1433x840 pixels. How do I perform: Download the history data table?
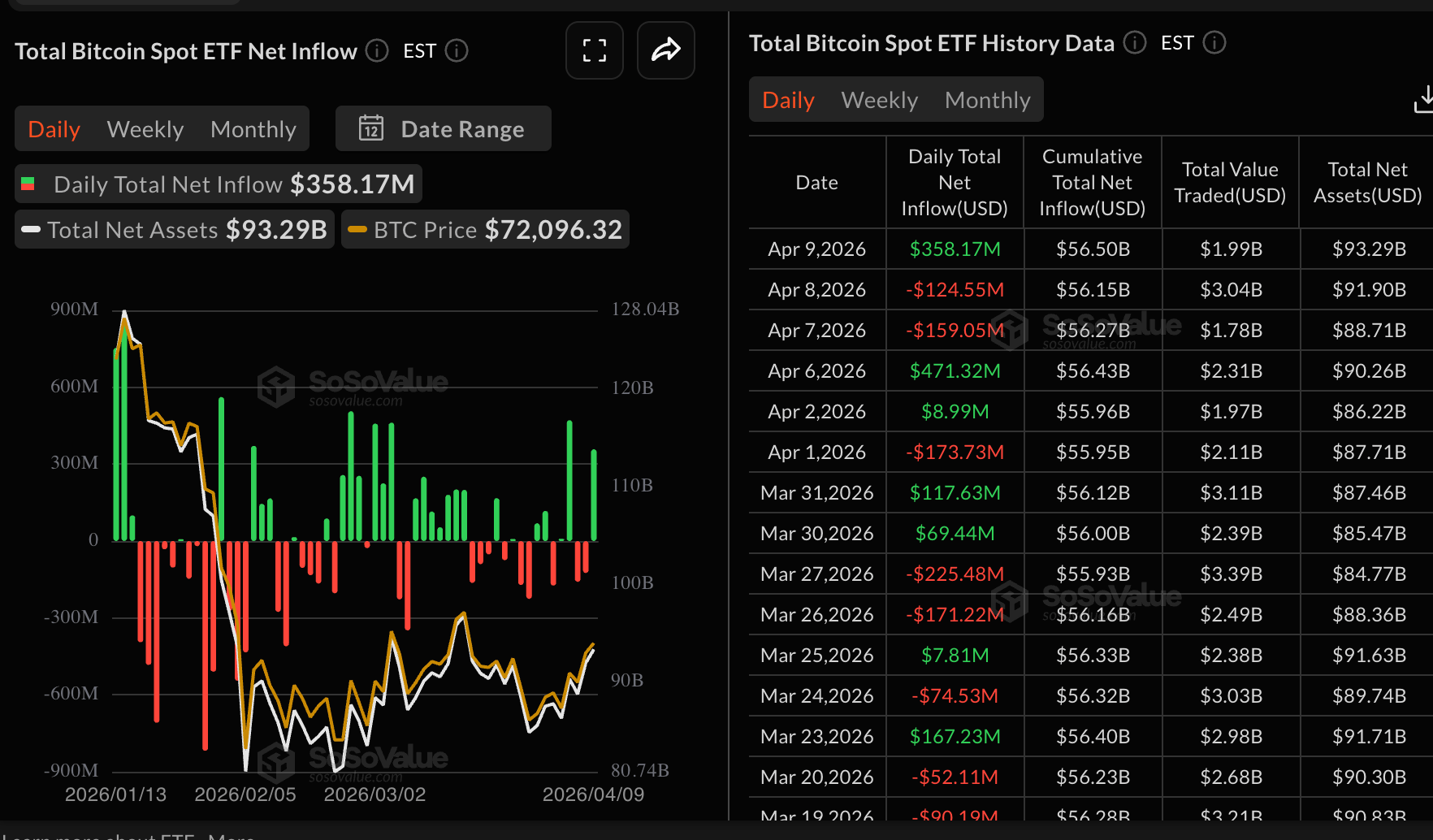[x=1422, y=100]
